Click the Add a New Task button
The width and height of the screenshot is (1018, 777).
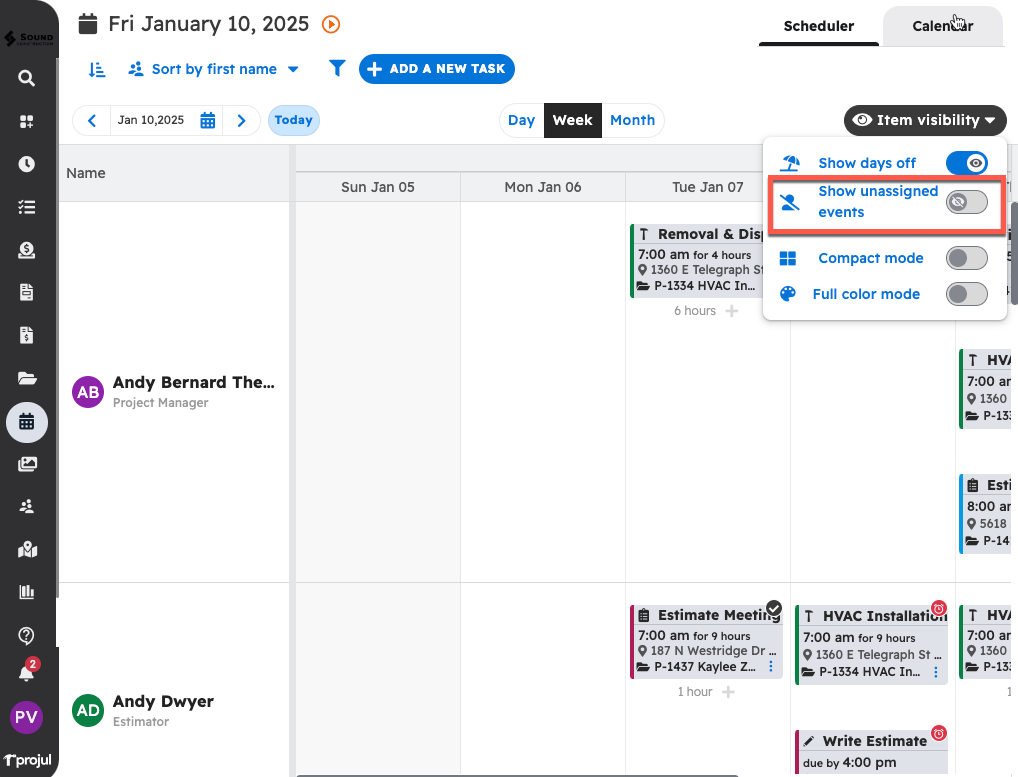437,69
